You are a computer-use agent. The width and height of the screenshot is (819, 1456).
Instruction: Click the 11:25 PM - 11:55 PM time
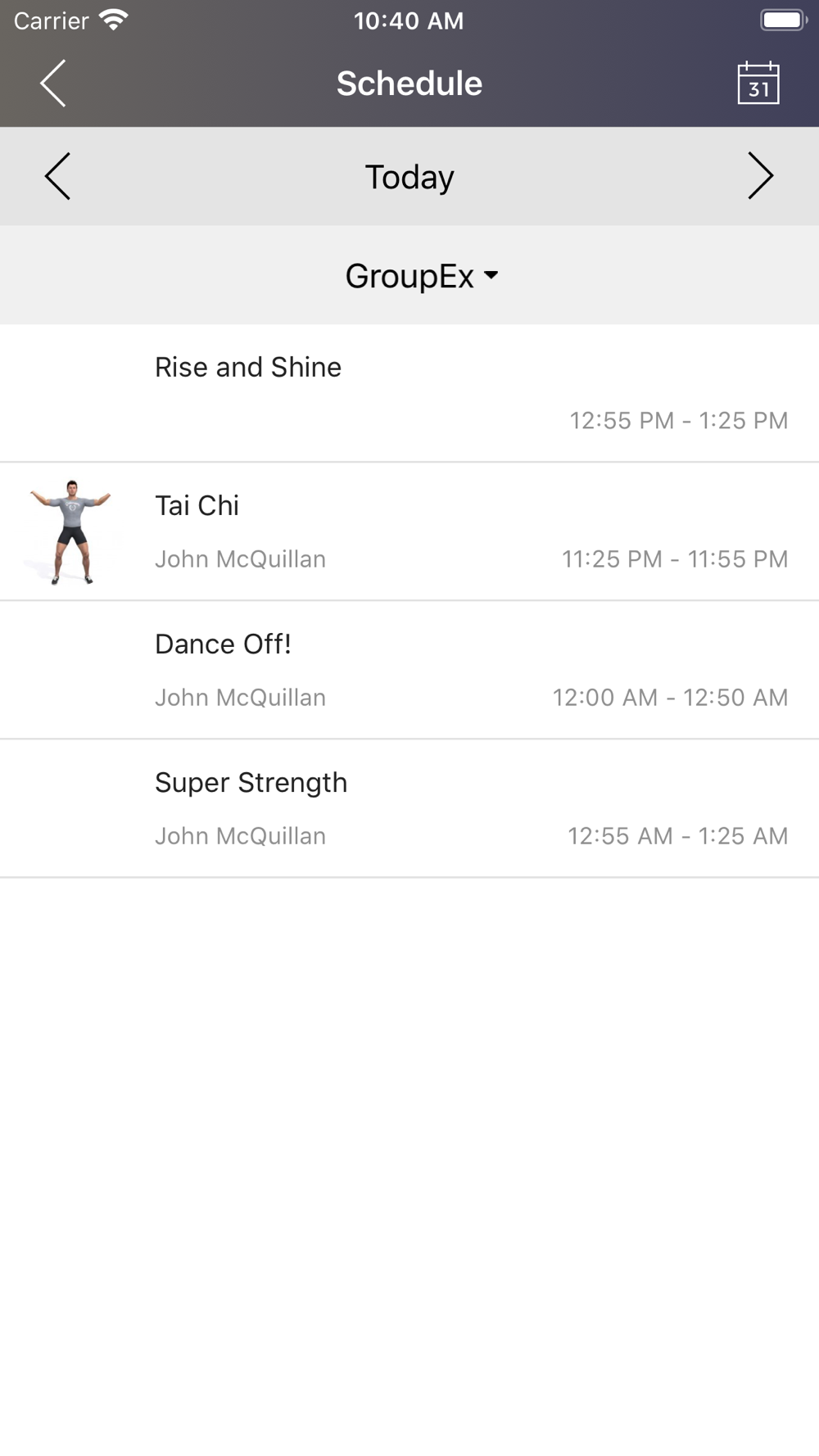675,558
